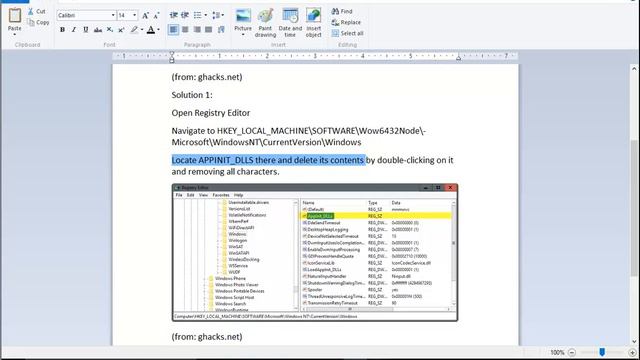Click the 100% zoom level label
The width and height of the screenshot is (640, 360).
(557, 352)
